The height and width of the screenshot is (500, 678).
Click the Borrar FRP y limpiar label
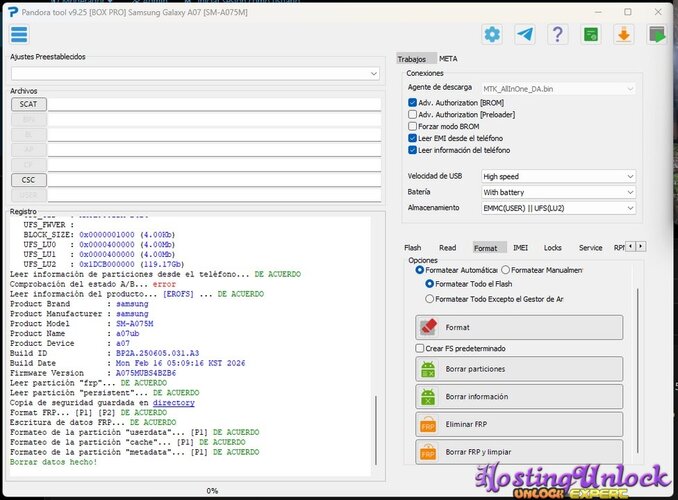click(478, 452)
